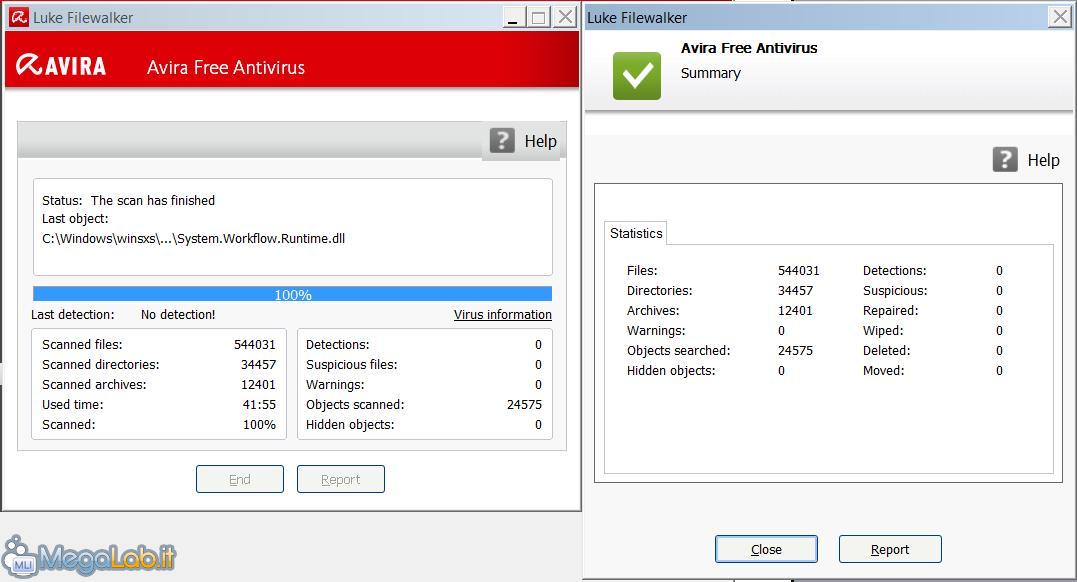Screen dimensions: 1077x582
Task: Click the 'Repaired:' label in Statistics
Action: [891, 311]
